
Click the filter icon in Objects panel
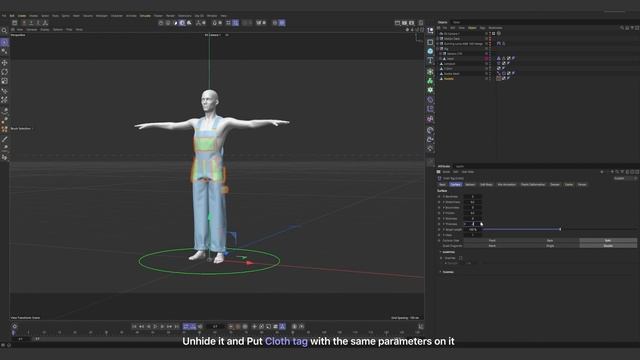tap(631, 28)
